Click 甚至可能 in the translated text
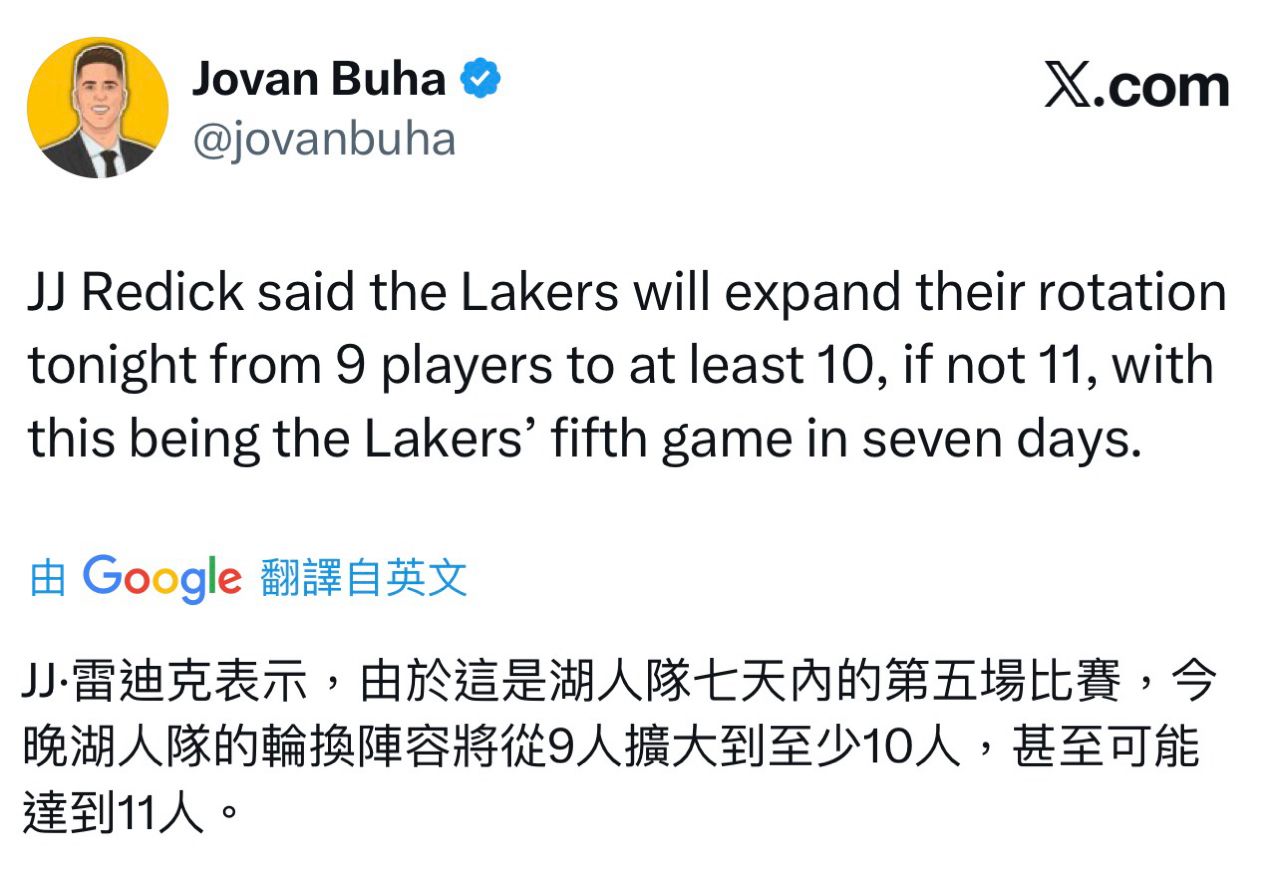 1104,748
